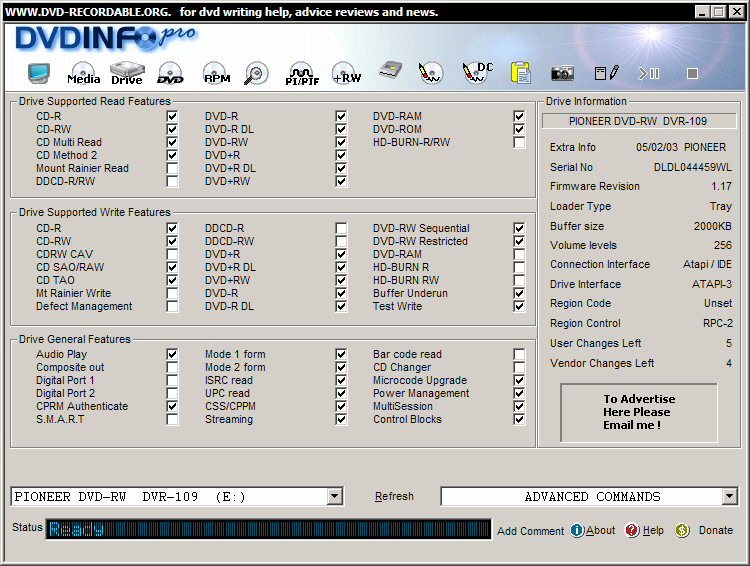Click the Firmware Revision value 1.17

(721, 187)
